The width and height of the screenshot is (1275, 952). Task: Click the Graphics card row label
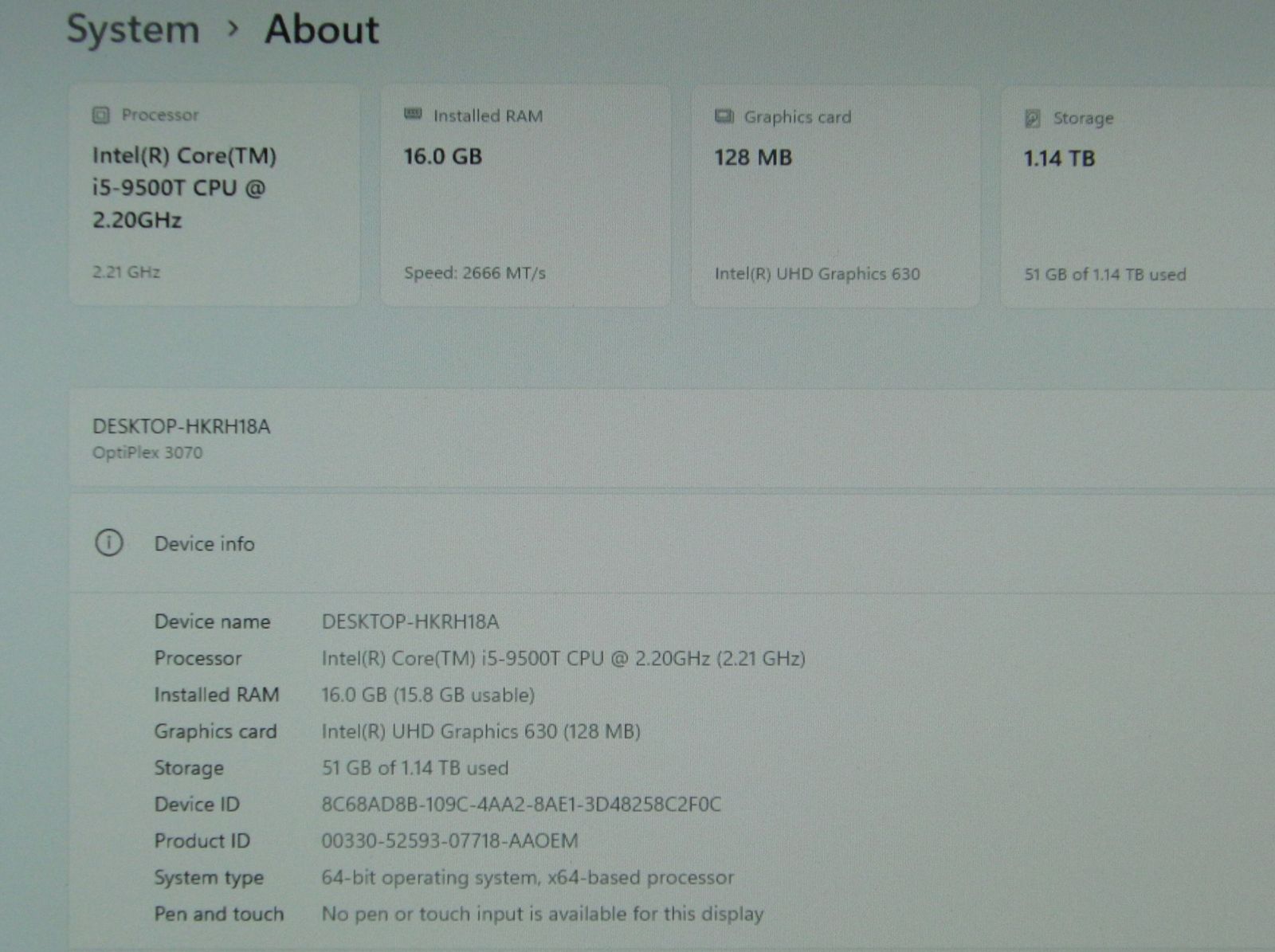click(x=215, y=731)
